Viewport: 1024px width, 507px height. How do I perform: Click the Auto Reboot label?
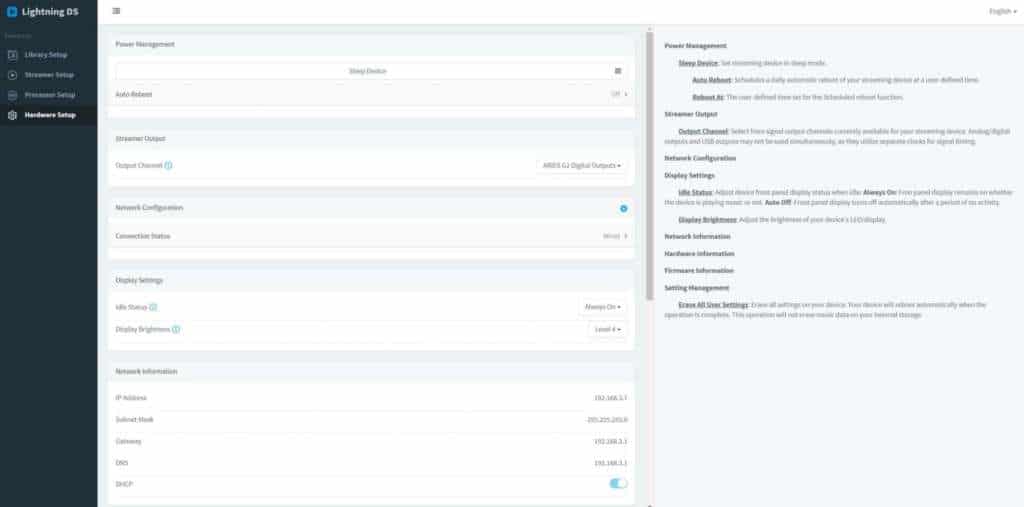pos(134,94)
